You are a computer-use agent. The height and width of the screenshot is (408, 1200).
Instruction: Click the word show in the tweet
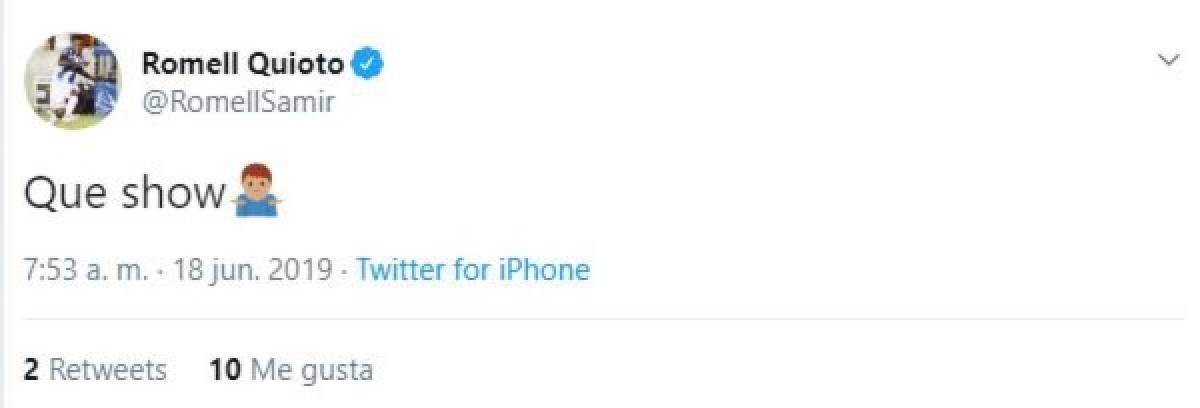click(173, 194)
